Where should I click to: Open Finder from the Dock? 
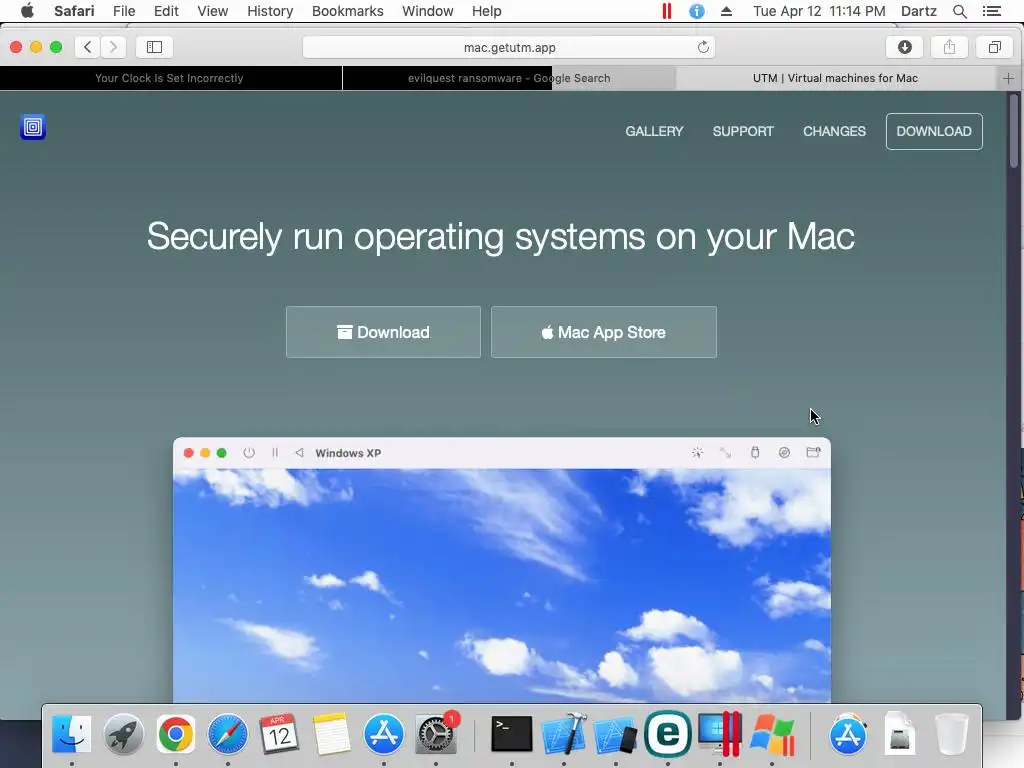point(72,734)
